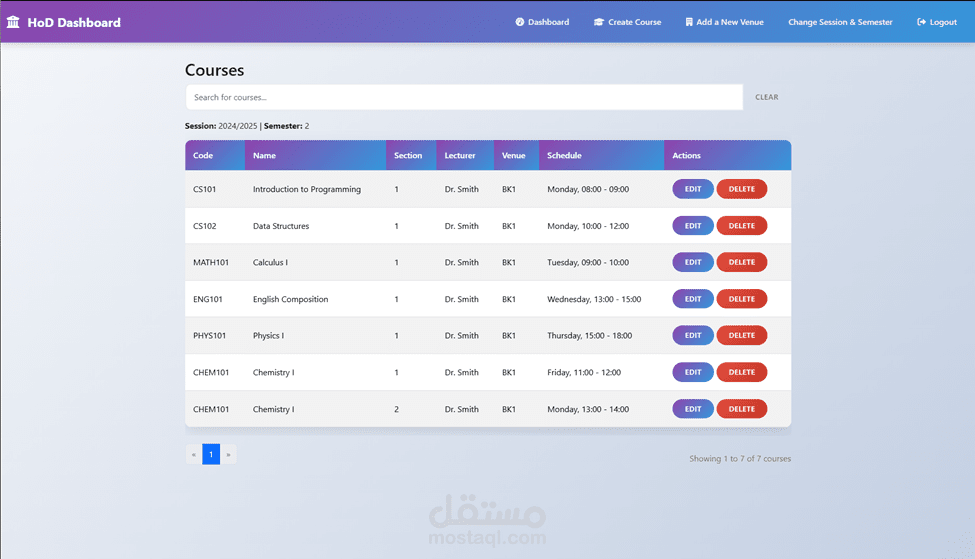Click the Section column header
This screenshot has height=559, width=975.
pyautogui.click(x=411, y=155)
